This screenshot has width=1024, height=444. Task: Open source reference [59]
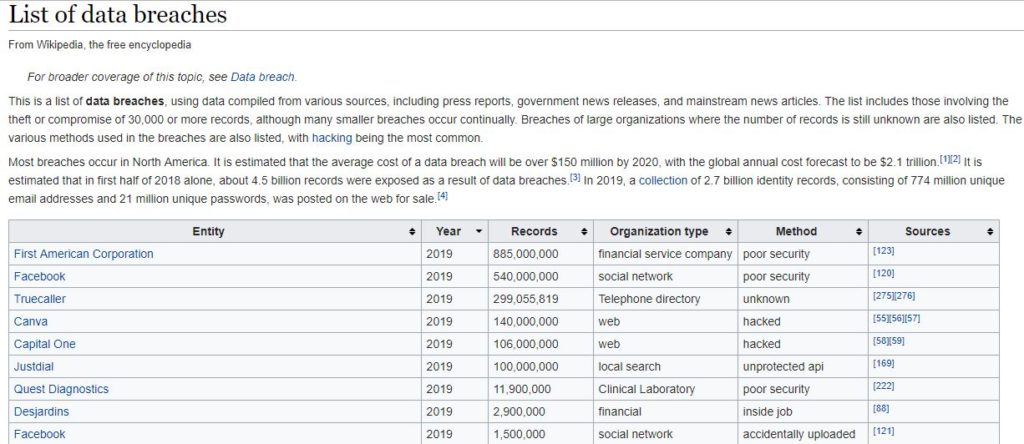pyautogui.click(x=897, y=341)
